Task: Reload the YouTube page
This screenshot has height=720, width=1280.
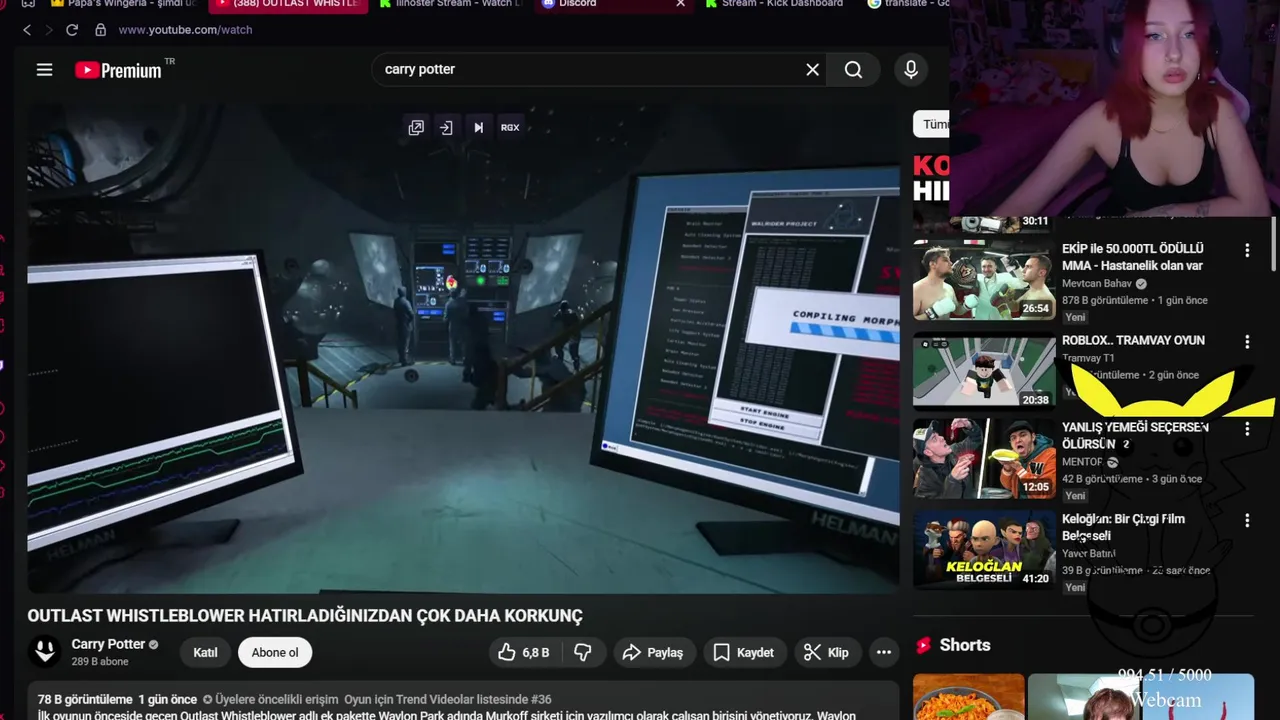Action: point(72,30)
